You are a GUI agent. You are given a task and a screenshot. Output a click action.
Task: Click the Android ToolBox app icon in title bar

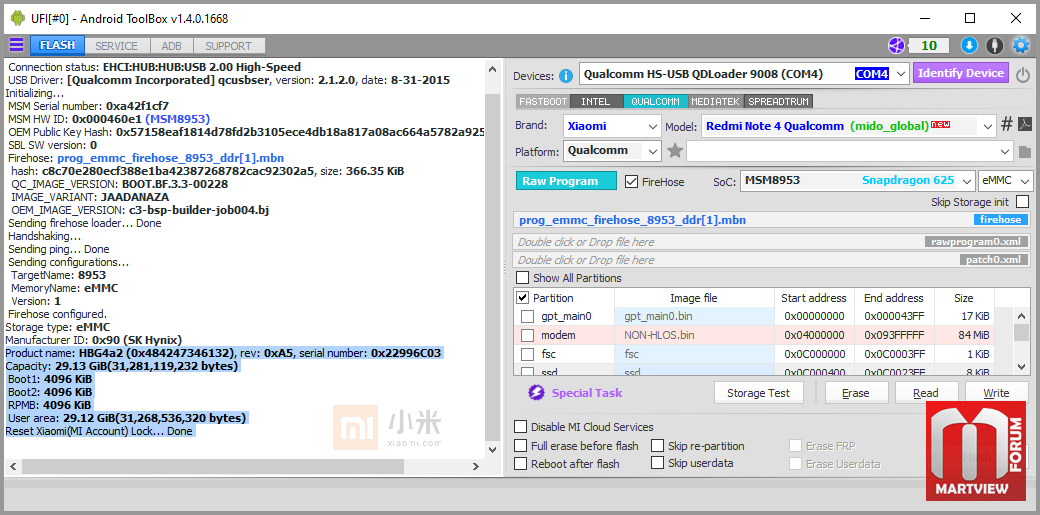point(17,18)
